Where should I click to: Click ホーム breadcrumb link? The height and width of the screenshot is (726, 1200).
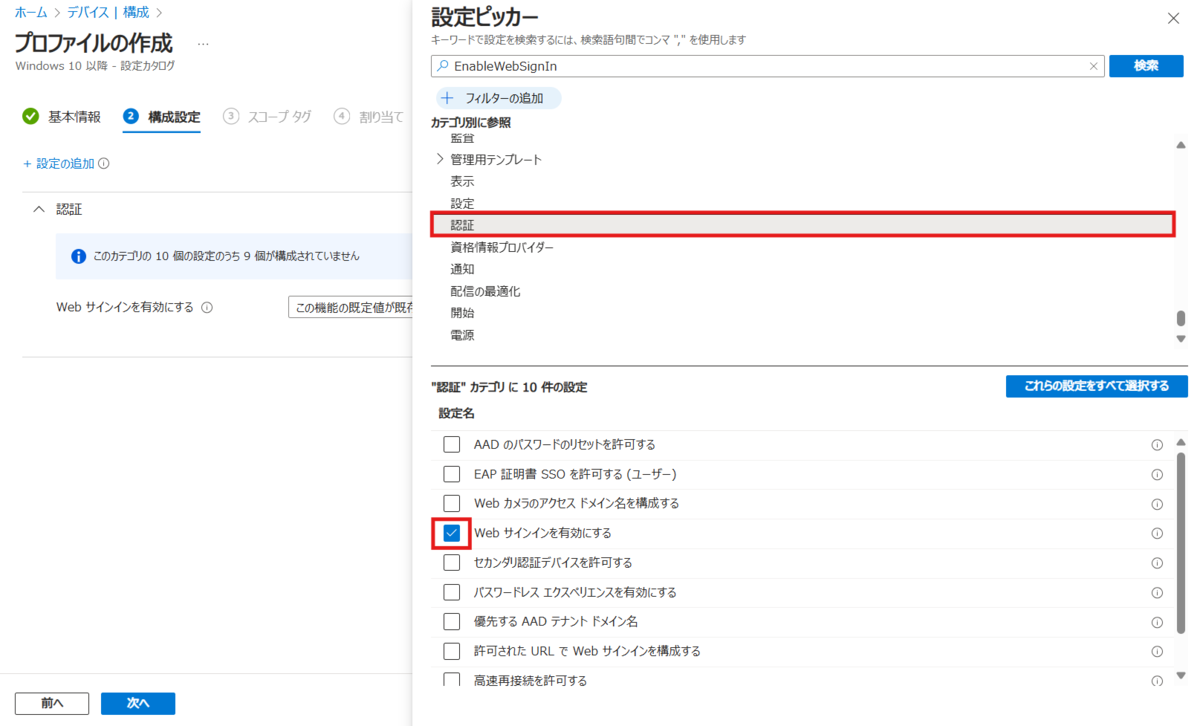[30, 12]
